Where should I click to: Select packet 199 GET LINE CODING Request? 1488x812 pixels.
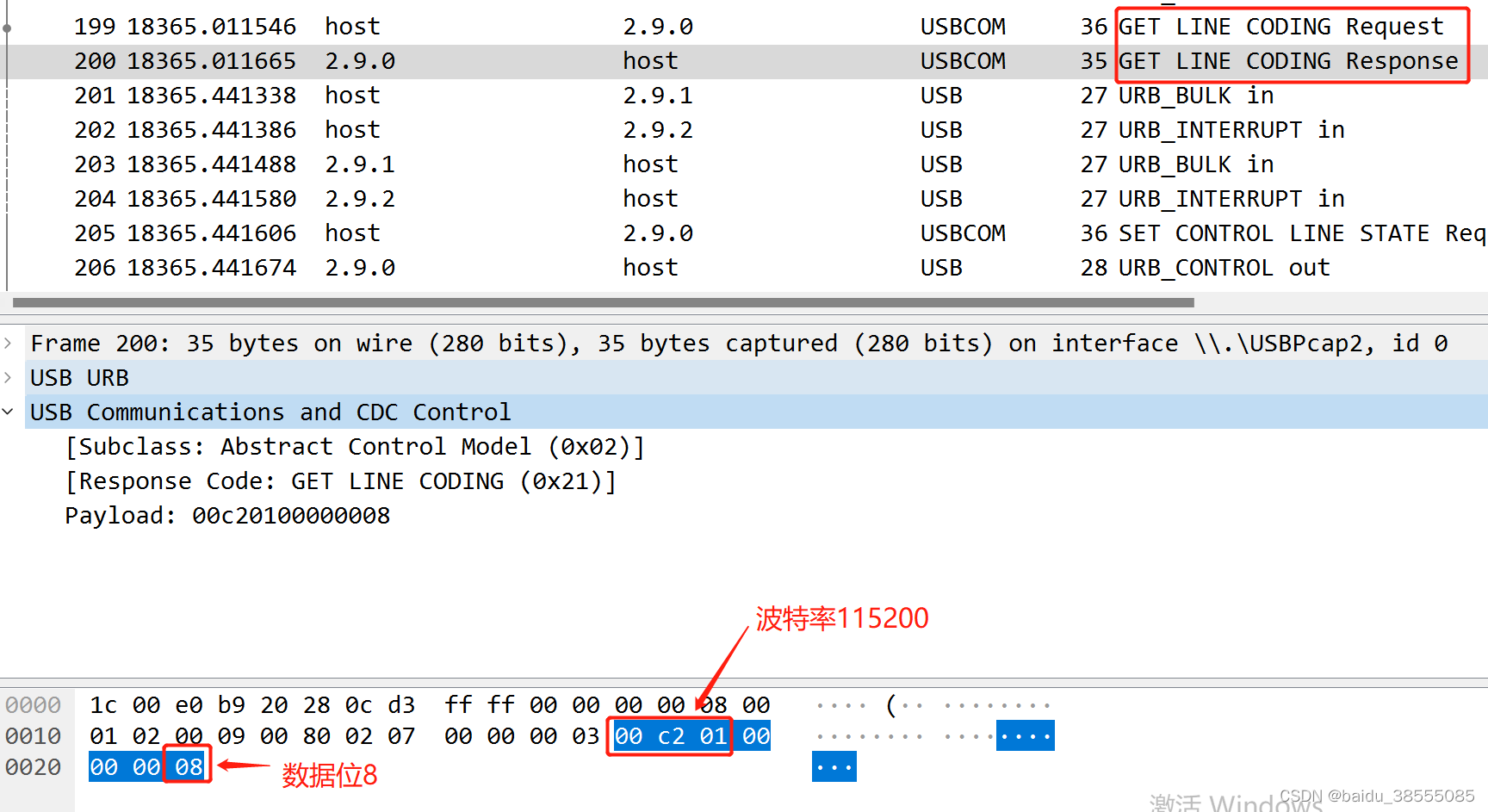pyautogui.click(x=603, y=26)
